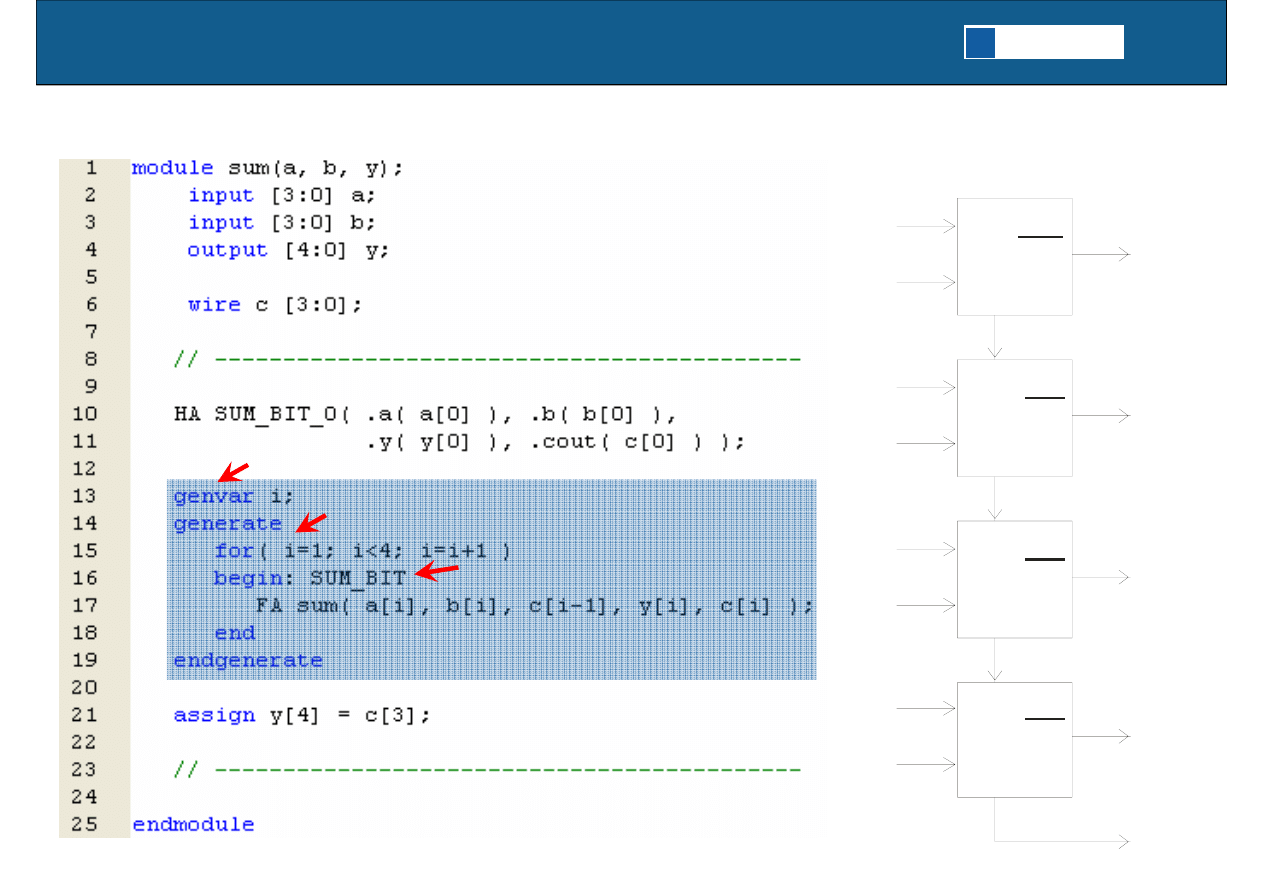Click the wire keyword on line 6

point(214,305)
